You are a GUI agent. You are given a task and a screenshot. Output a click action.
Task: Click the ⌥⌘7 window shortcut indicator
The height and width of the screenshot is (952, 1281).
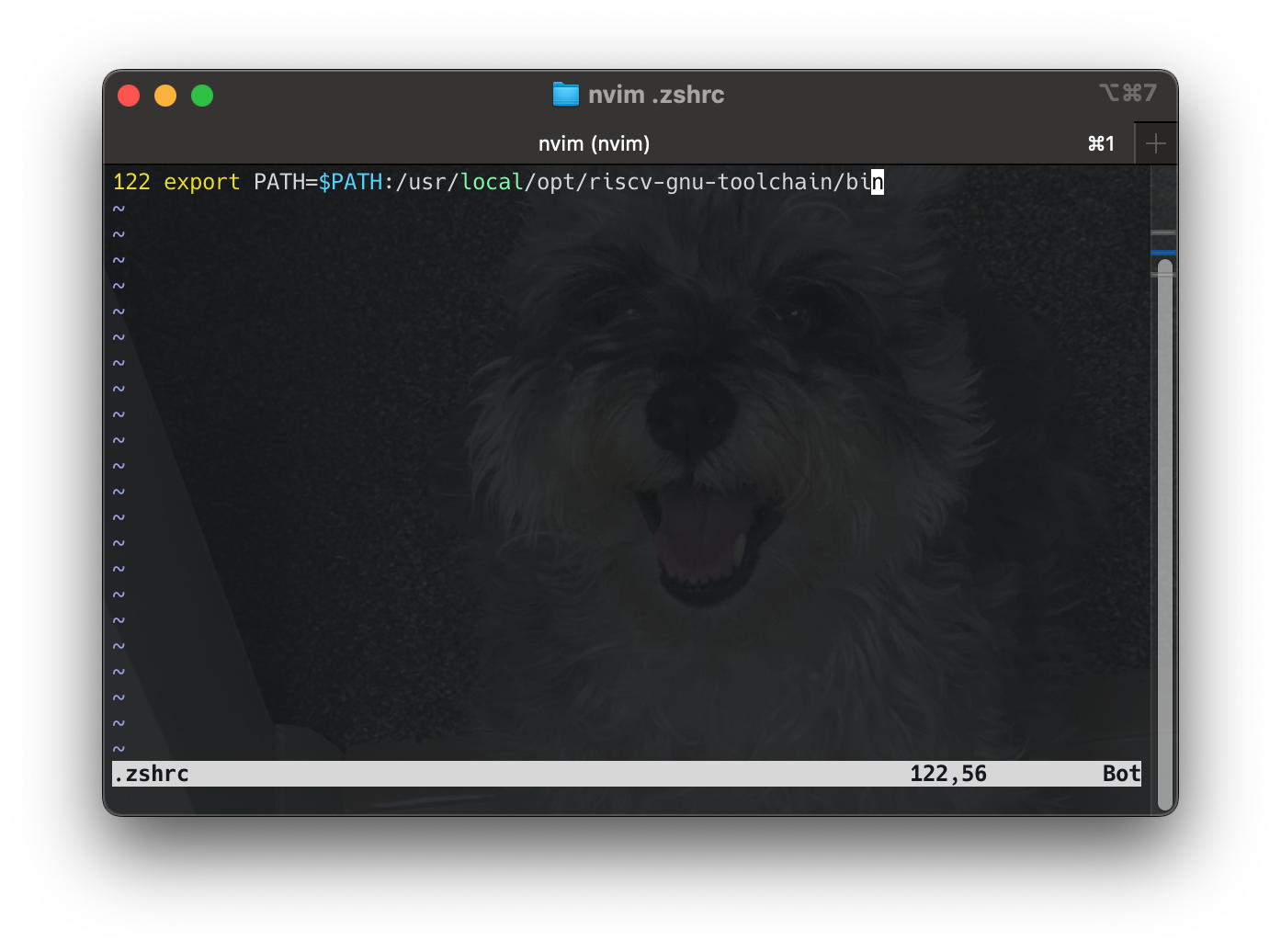click(1128, 92)
